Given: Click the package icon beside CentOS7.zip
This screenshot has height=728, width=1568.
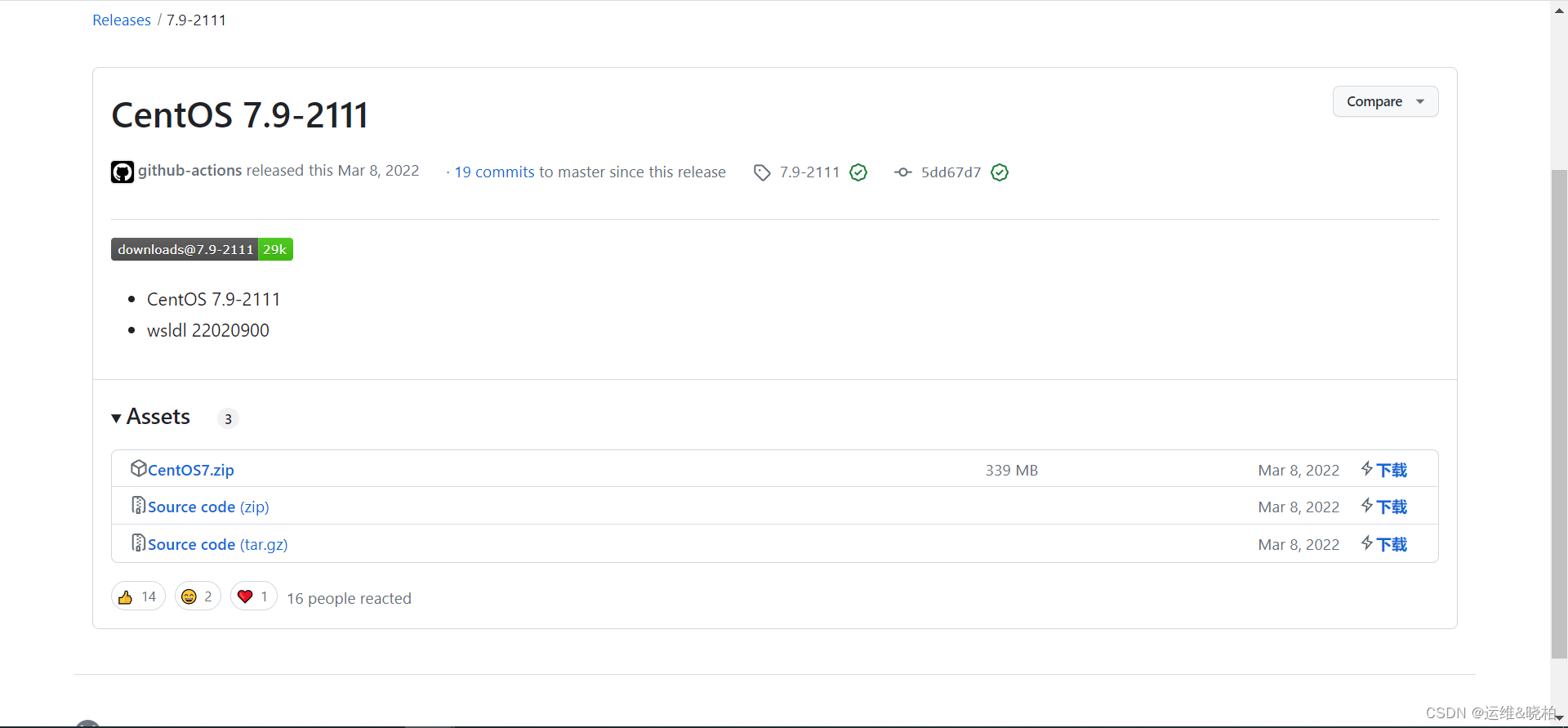Looking at the screenshot, I should tap(138, 468).
